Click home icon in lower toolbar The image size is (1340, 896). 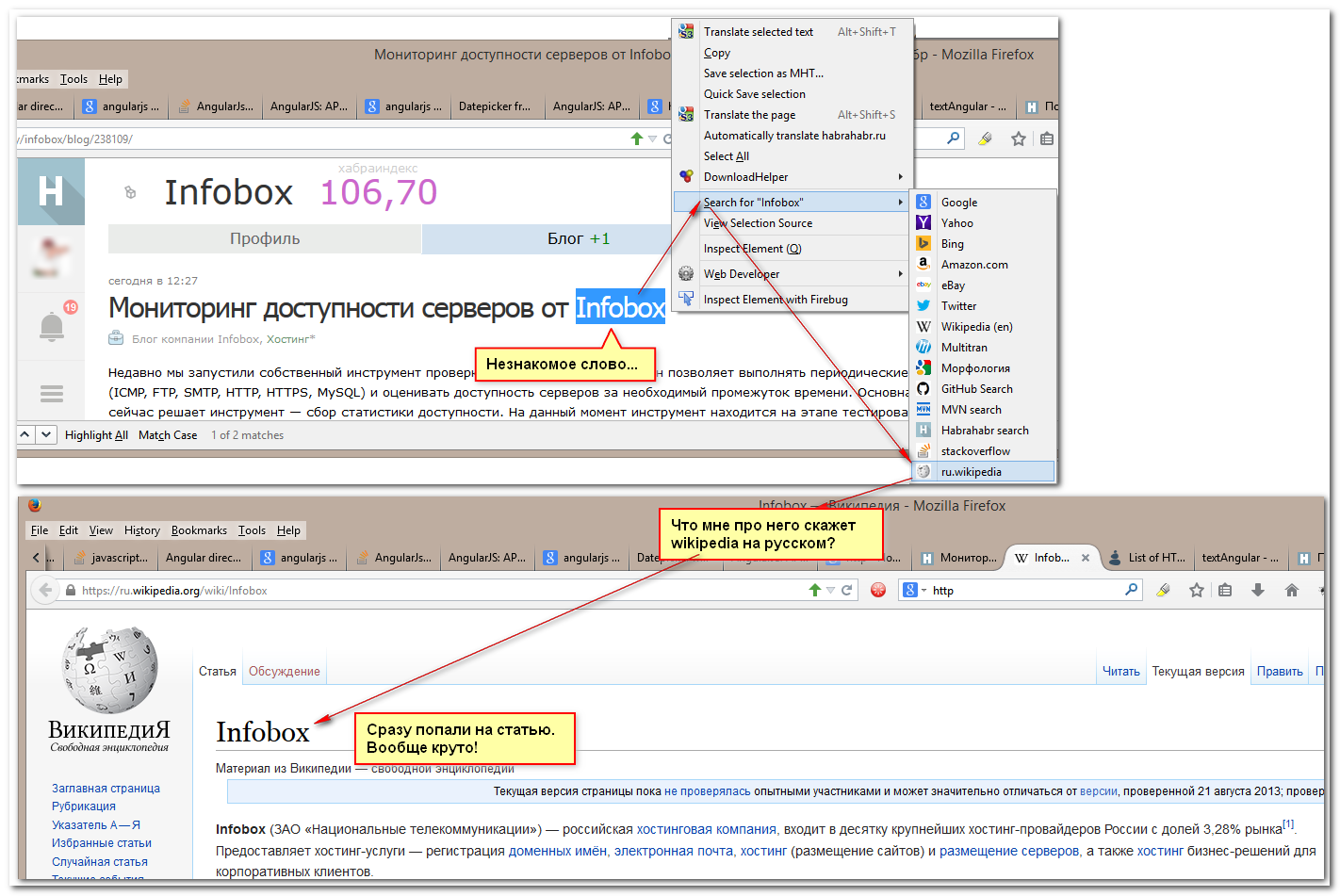[1292, 590]
